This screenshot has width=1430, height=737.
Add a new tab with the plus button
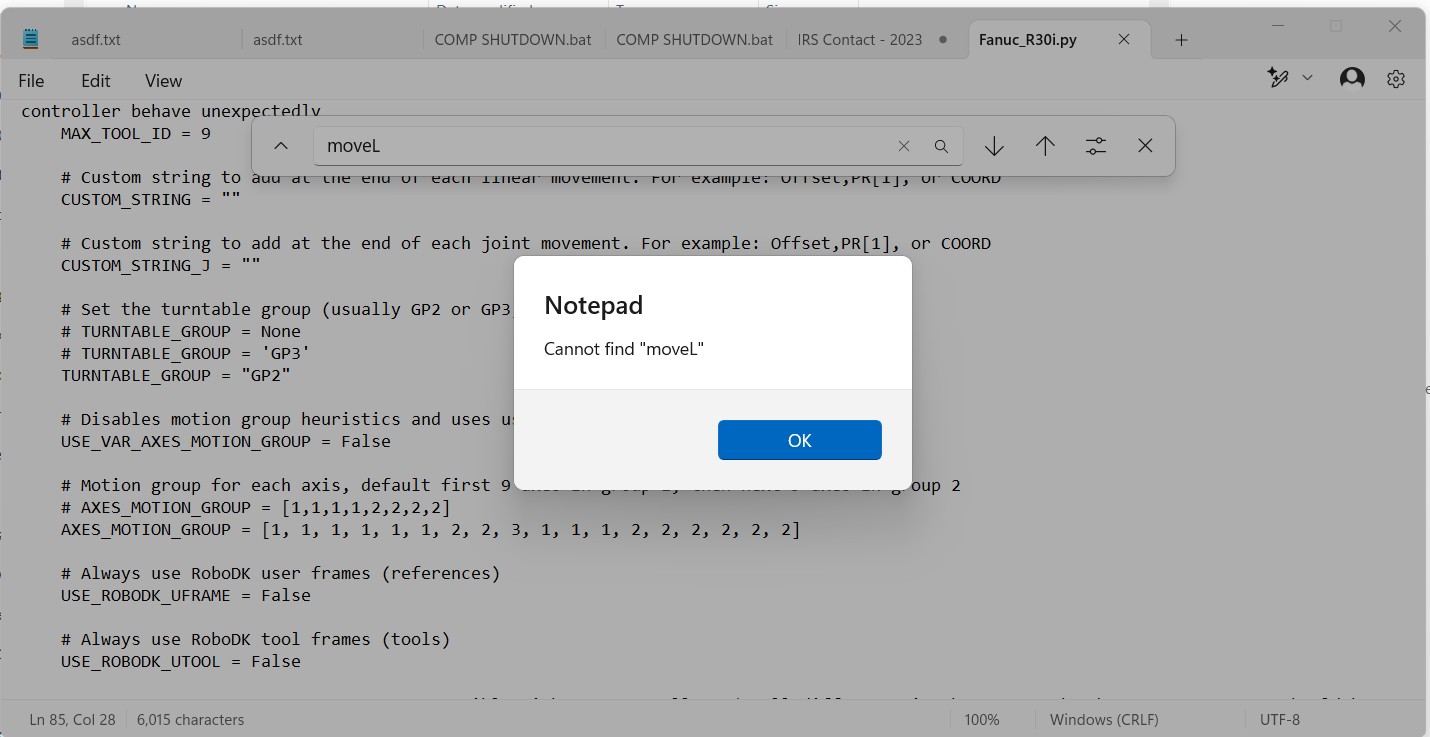[x=1181, y=40]
